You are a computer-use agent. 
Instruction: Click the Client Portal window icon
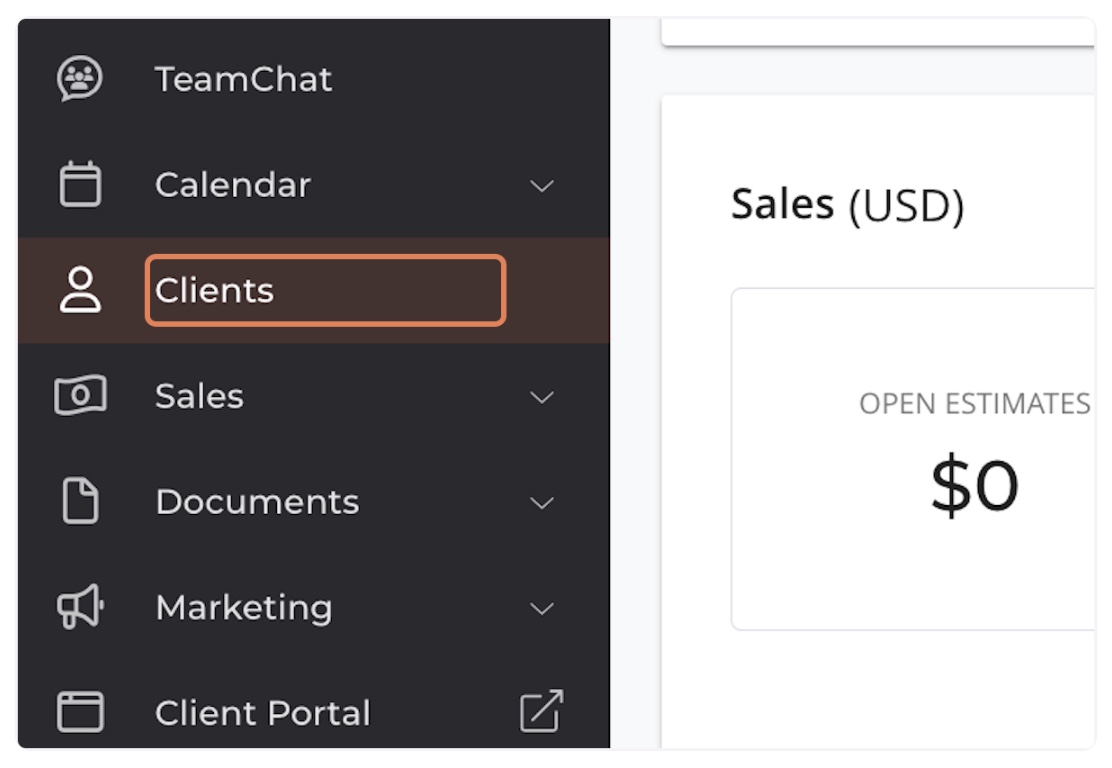tap(80, 711)
